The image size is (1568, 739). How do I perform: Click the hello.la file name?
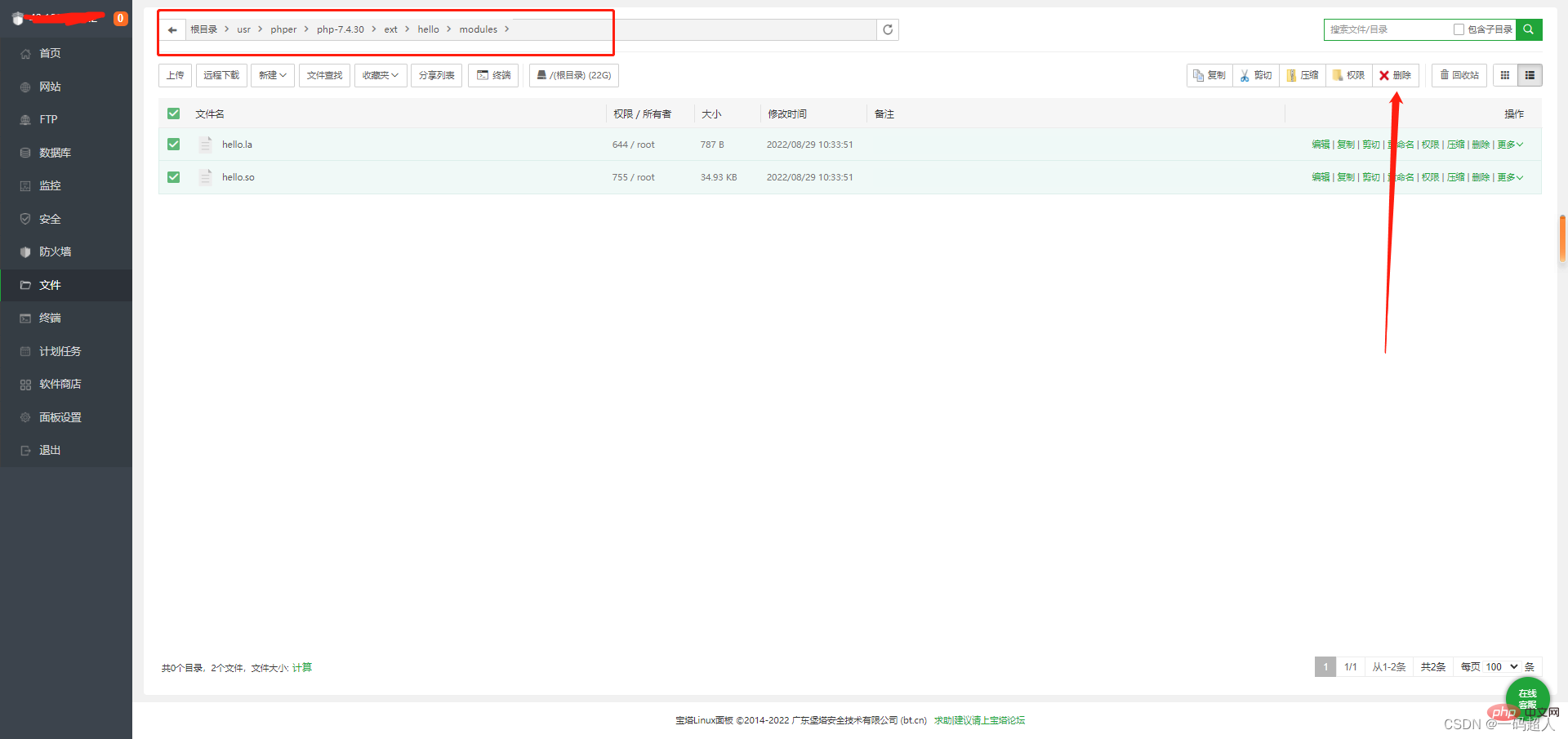(x=237, y=145)
